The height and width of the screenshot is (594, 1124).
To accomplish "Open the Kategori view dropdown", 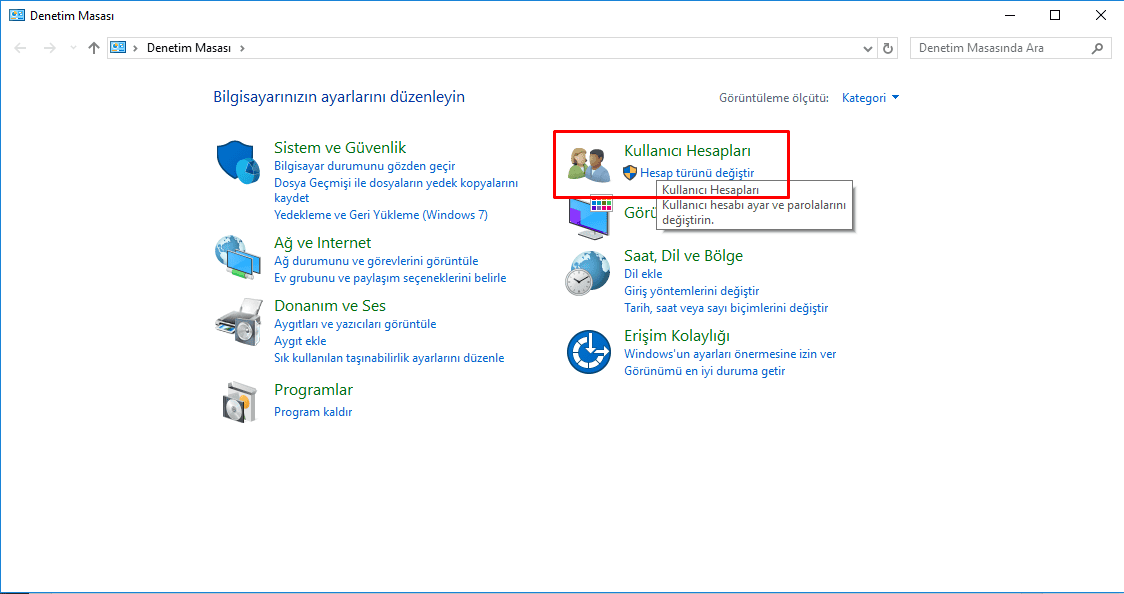I will click(x=870, y=98).
